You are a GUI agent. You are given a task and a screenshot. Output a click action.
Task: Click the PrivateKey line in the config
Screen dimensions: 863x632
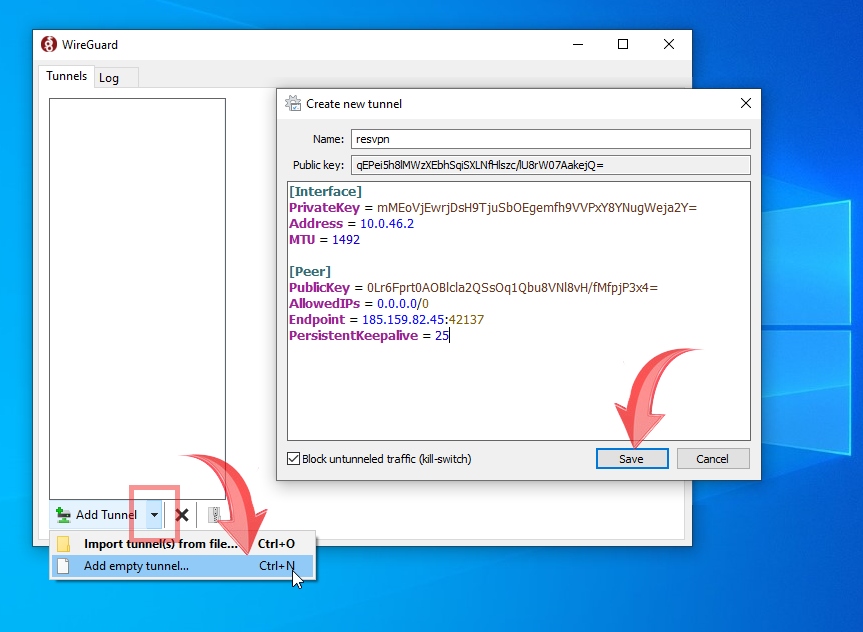click(x=493, y=208)
